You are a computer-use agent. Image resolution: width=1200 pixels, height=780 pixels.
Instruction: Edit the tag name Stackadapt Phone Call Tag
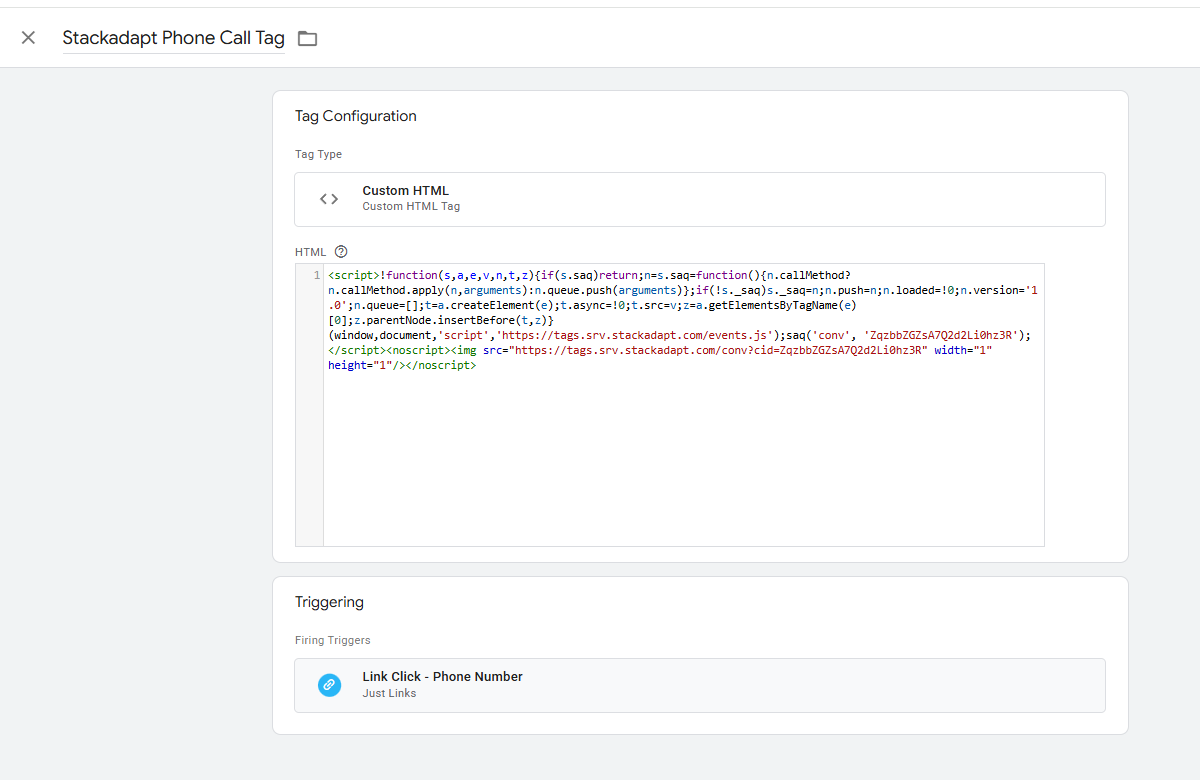tap(174, 38)
